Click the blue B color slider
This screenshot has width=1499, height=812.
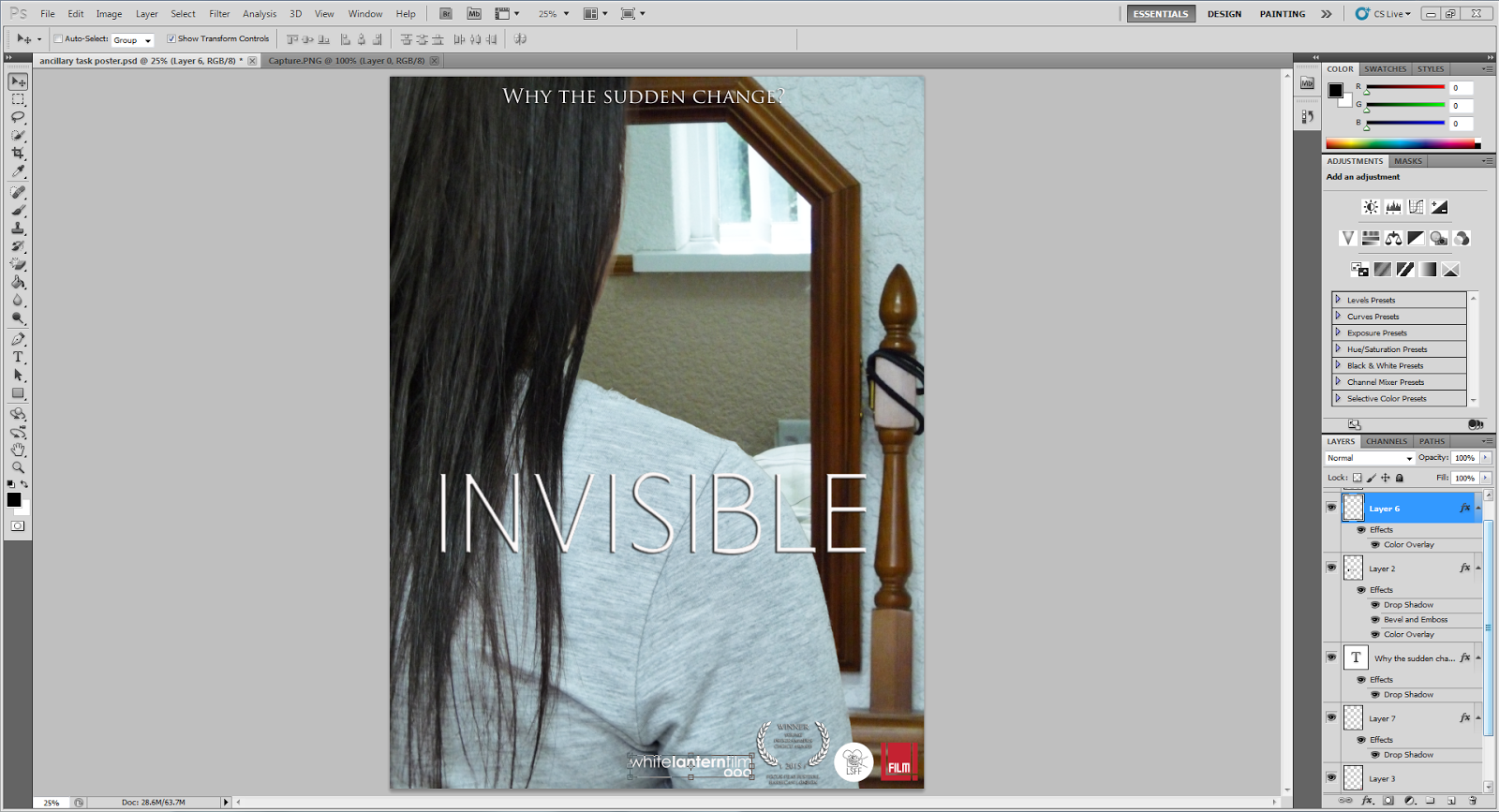pos(1405,123)
